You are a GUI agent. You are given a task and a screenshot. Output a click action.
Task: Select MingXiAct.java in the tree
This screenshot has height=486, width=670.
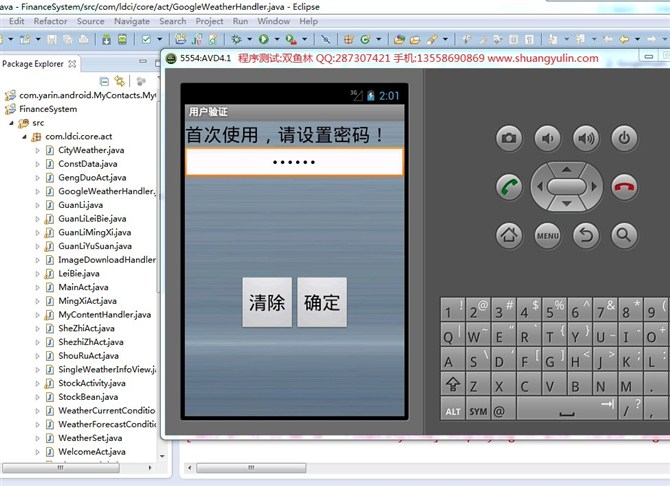tap(87, 300)
